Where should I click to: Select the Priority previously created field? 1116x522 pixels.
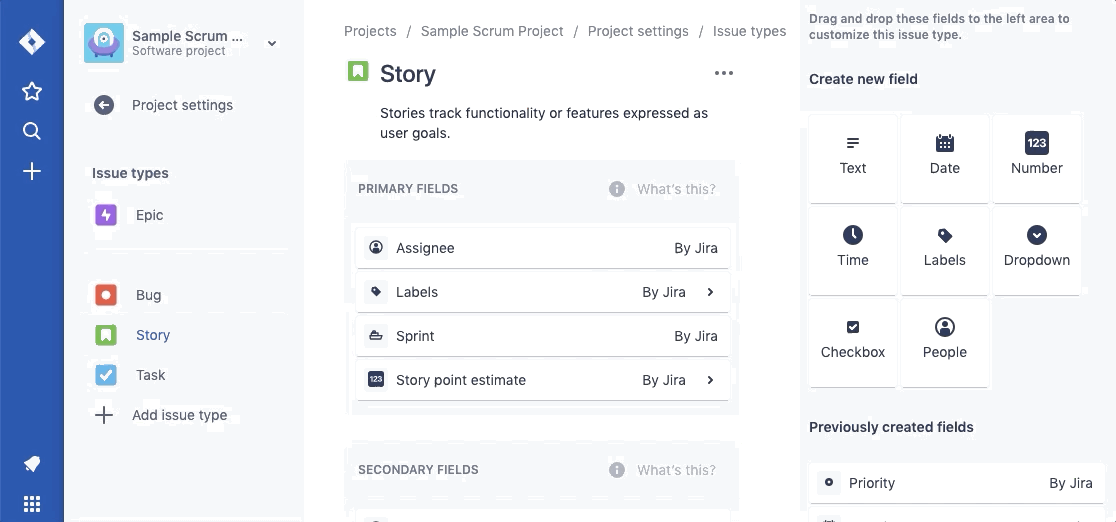[x=957, y=483]
